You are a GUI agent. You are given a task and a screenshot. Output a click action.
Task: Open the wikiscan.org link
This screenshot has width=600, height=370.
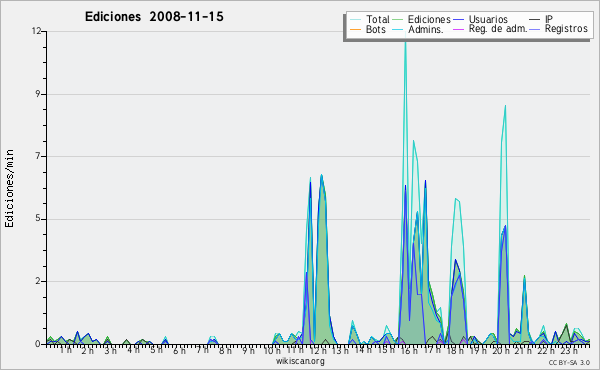[300, 361]
